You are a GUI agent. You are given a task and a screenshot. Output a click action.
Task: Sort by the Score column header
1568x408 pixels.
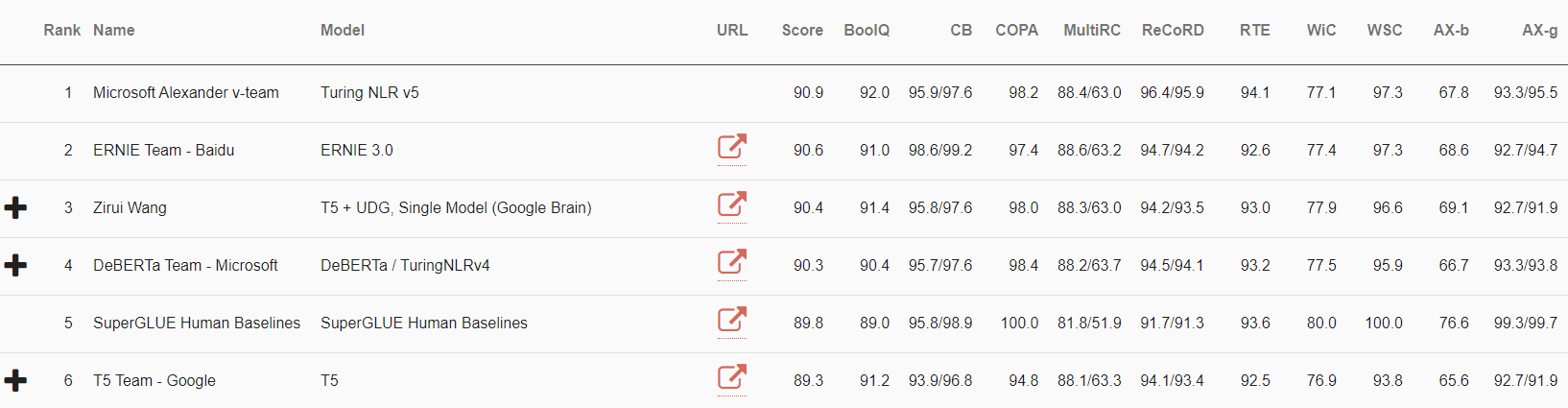tap(802, 31)
